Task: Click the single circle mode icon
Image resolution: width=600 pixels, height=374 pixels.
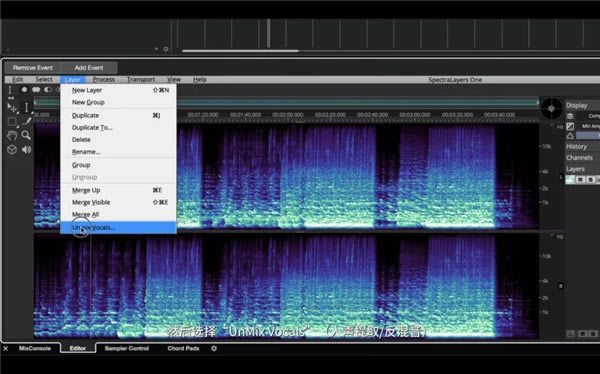Action: pos(24,90)
